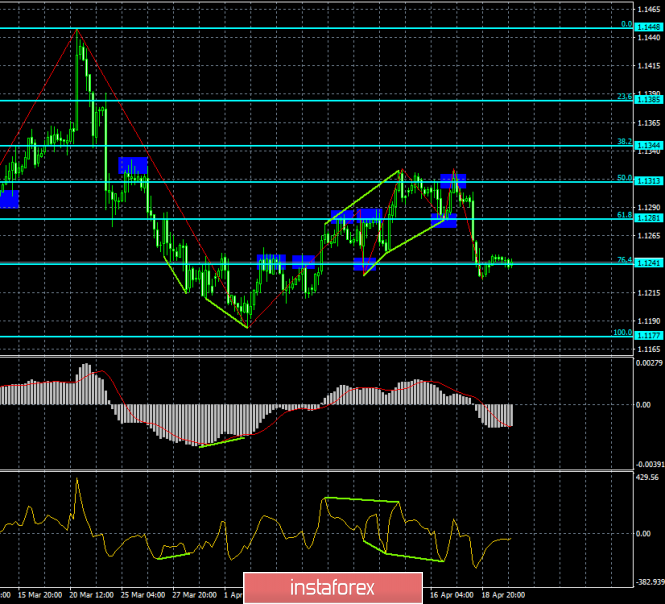Screen dimensions: 665x604
Task: Click the leftmost blue rectangle marker
Action: click(9, 199)
